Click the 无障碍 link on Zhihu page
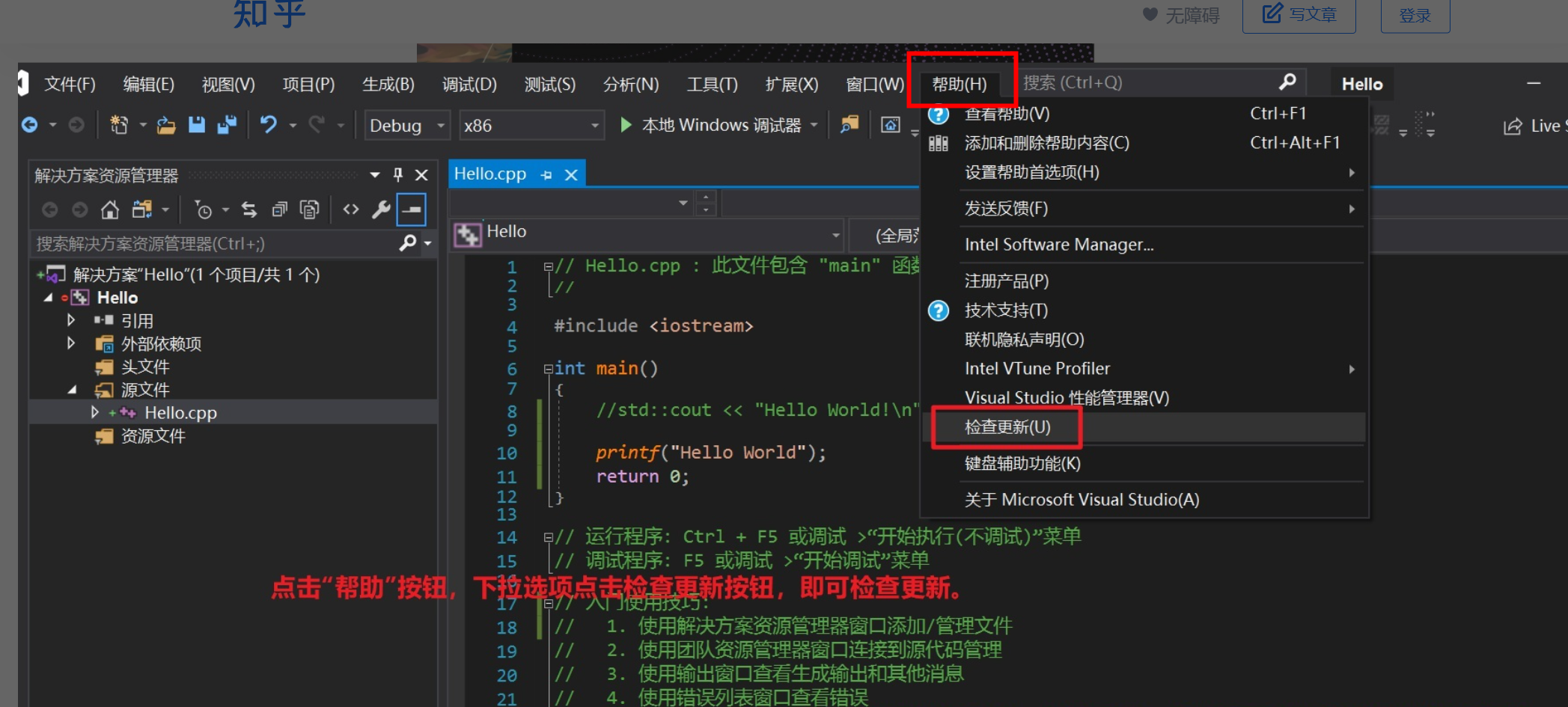Viewport: 1568px width, 707px height. (1182, 15)
